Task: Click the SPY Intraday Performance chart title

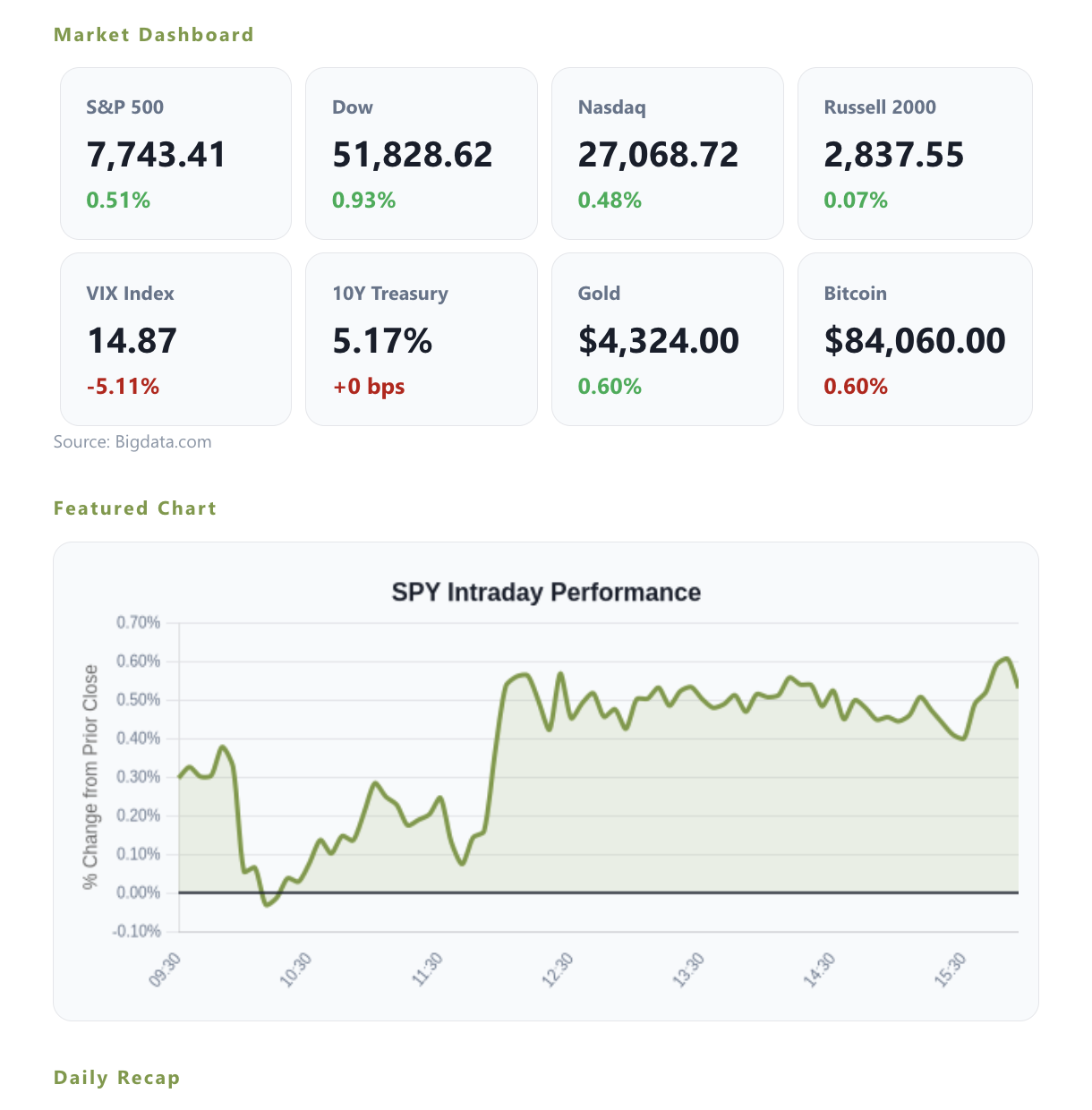Action: point(546,593)
